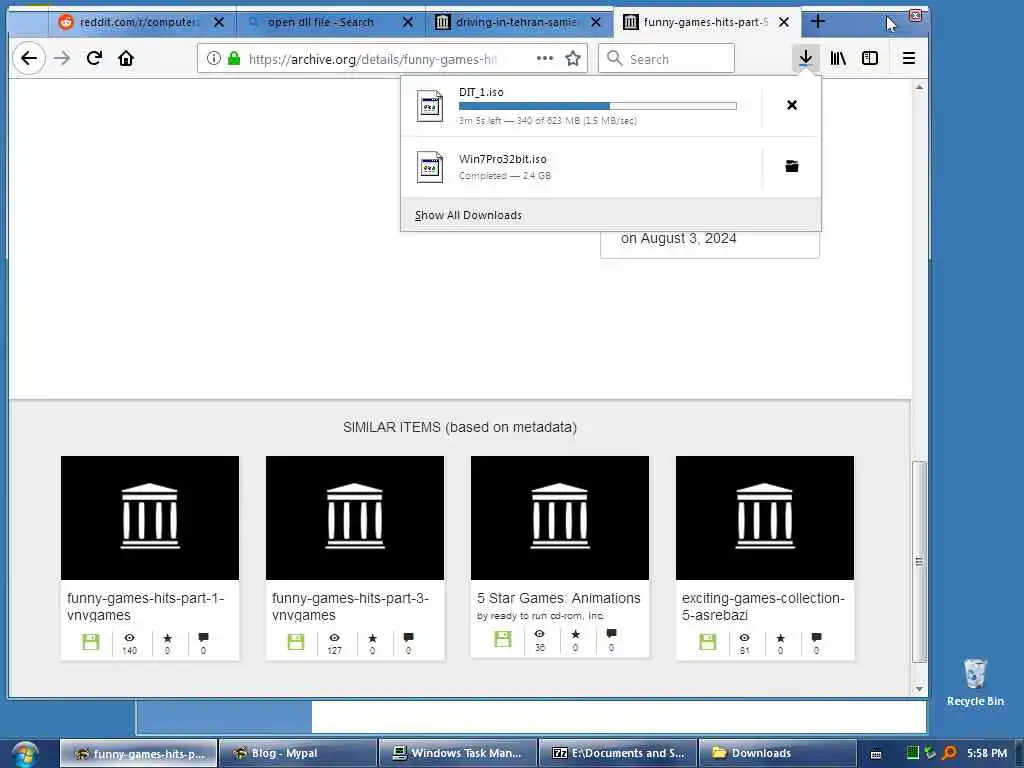
Task: Click reviews comment icon on funny-games-hits-part-1 card
Action: [203, 637]
